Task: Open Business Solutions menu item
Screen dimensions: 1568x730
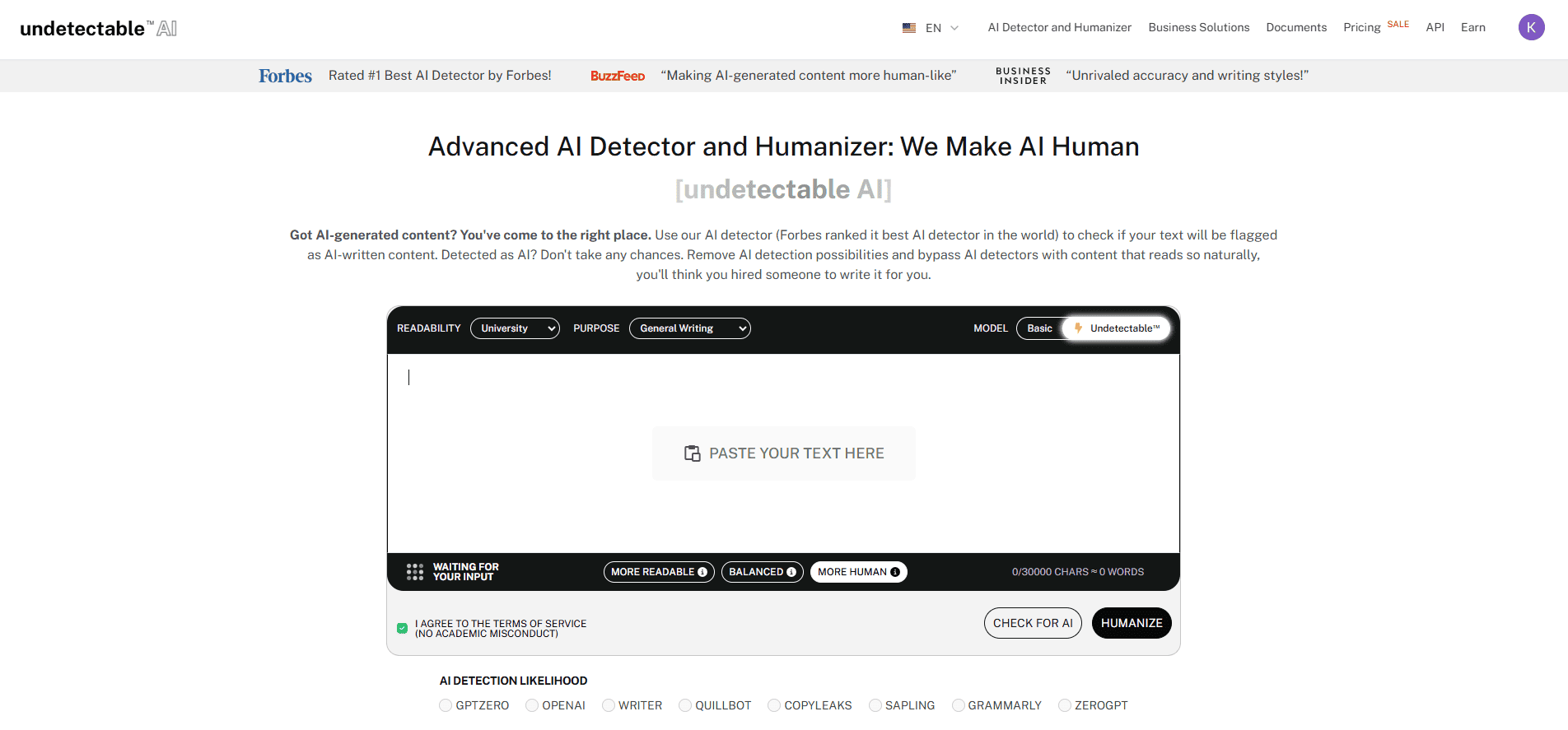Action: point(1198,27)
